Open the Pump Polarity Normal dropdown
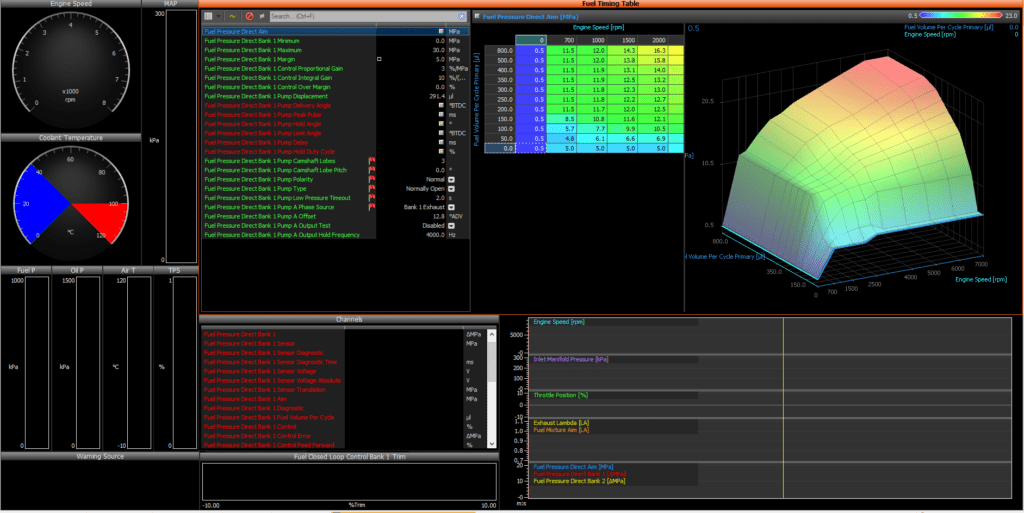 (x=451, y=179)
